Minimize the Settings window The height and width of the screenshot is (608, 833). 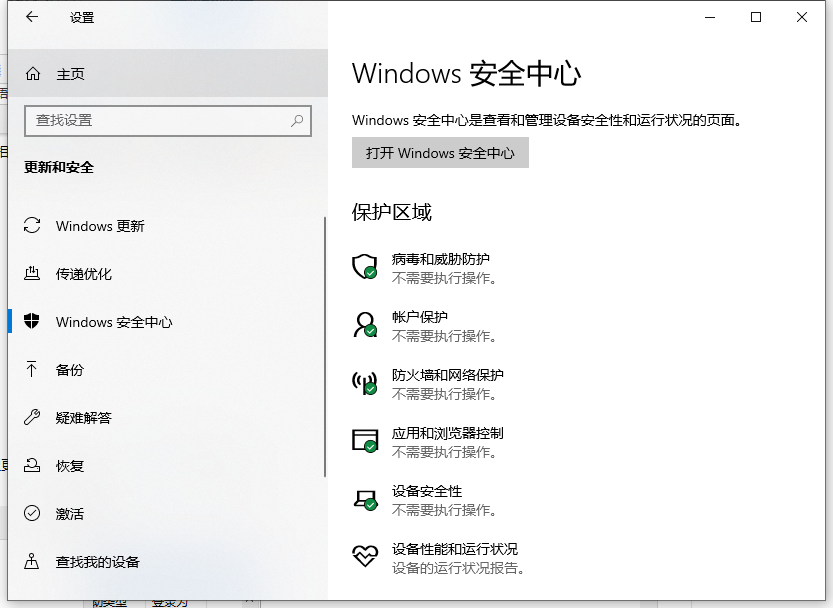710,18
